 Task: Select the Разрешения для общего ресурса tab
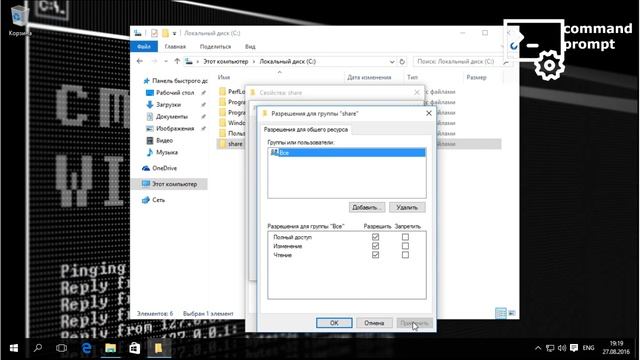306,129
